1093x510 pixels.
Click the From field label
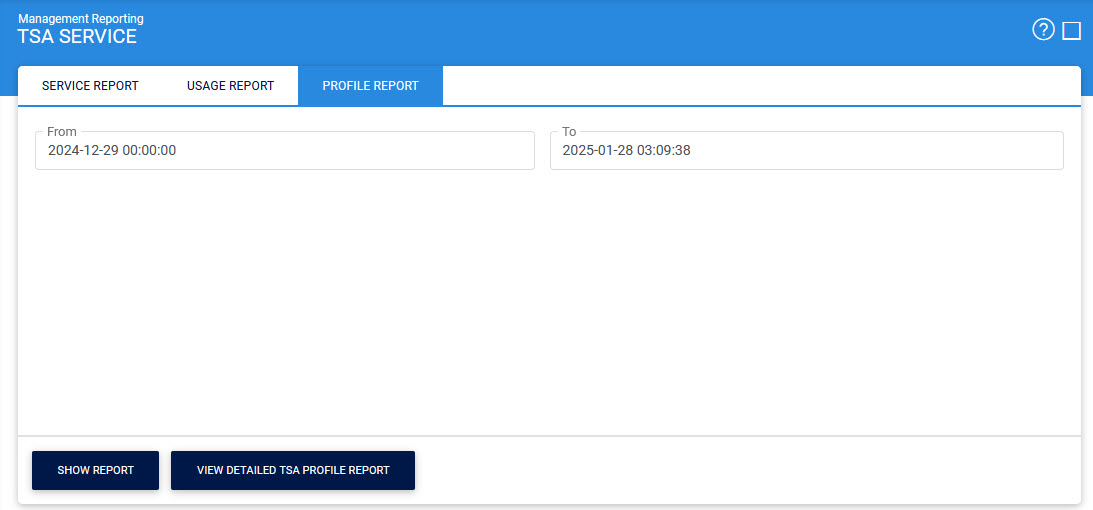(x=62, y=132)
